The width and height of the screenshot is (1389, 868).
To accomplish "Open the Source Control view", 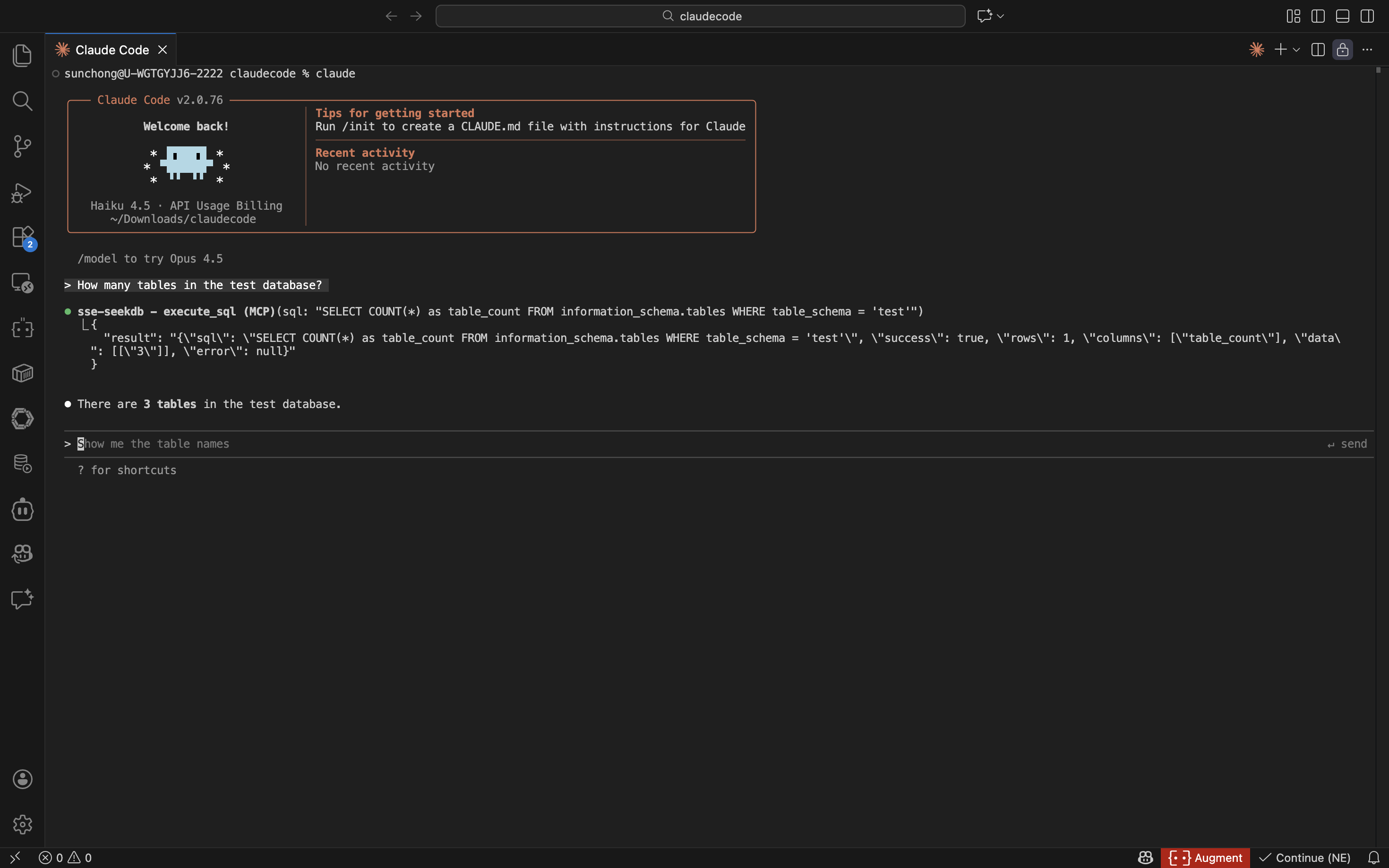I will (22, 146).
